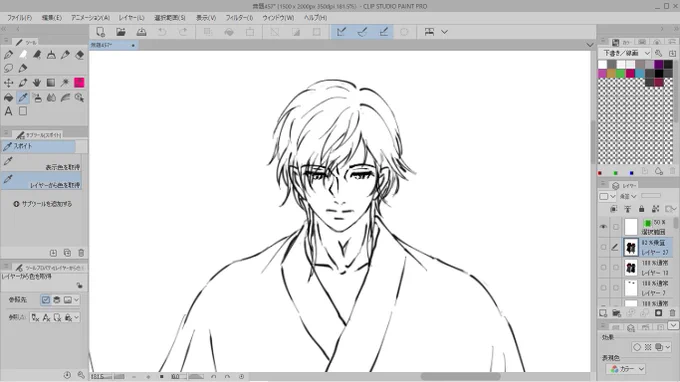Select the Pen tool in tool palette
680x382 pixels.
[8, 55]
